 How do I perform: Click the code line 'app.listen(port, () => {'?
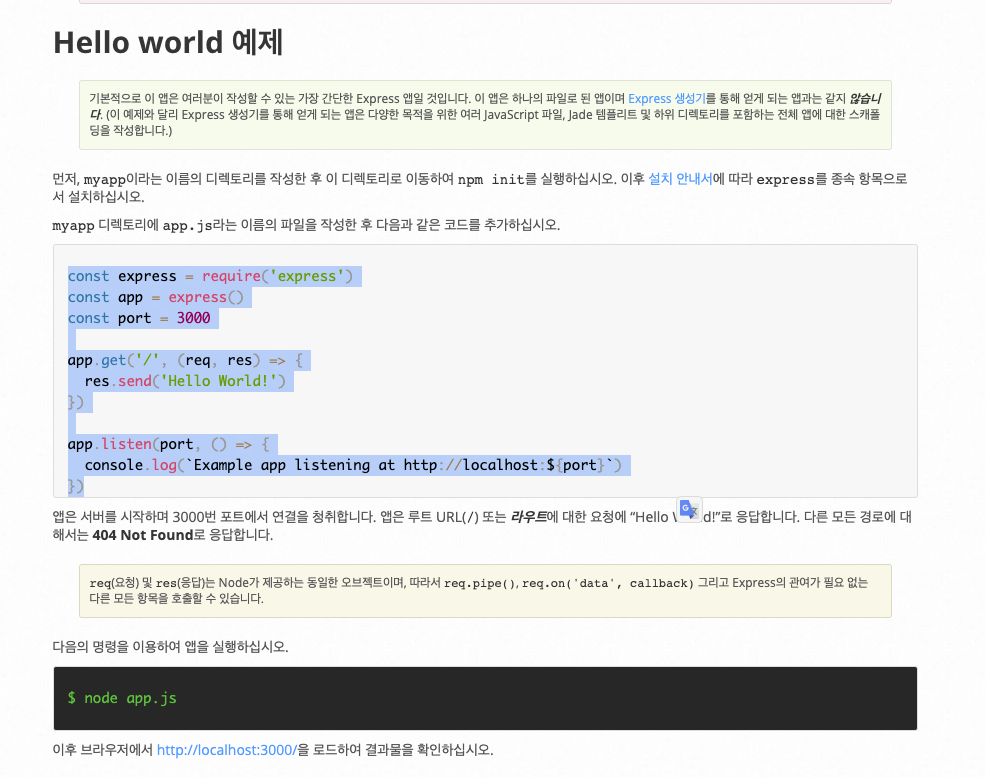click(168, 444)
